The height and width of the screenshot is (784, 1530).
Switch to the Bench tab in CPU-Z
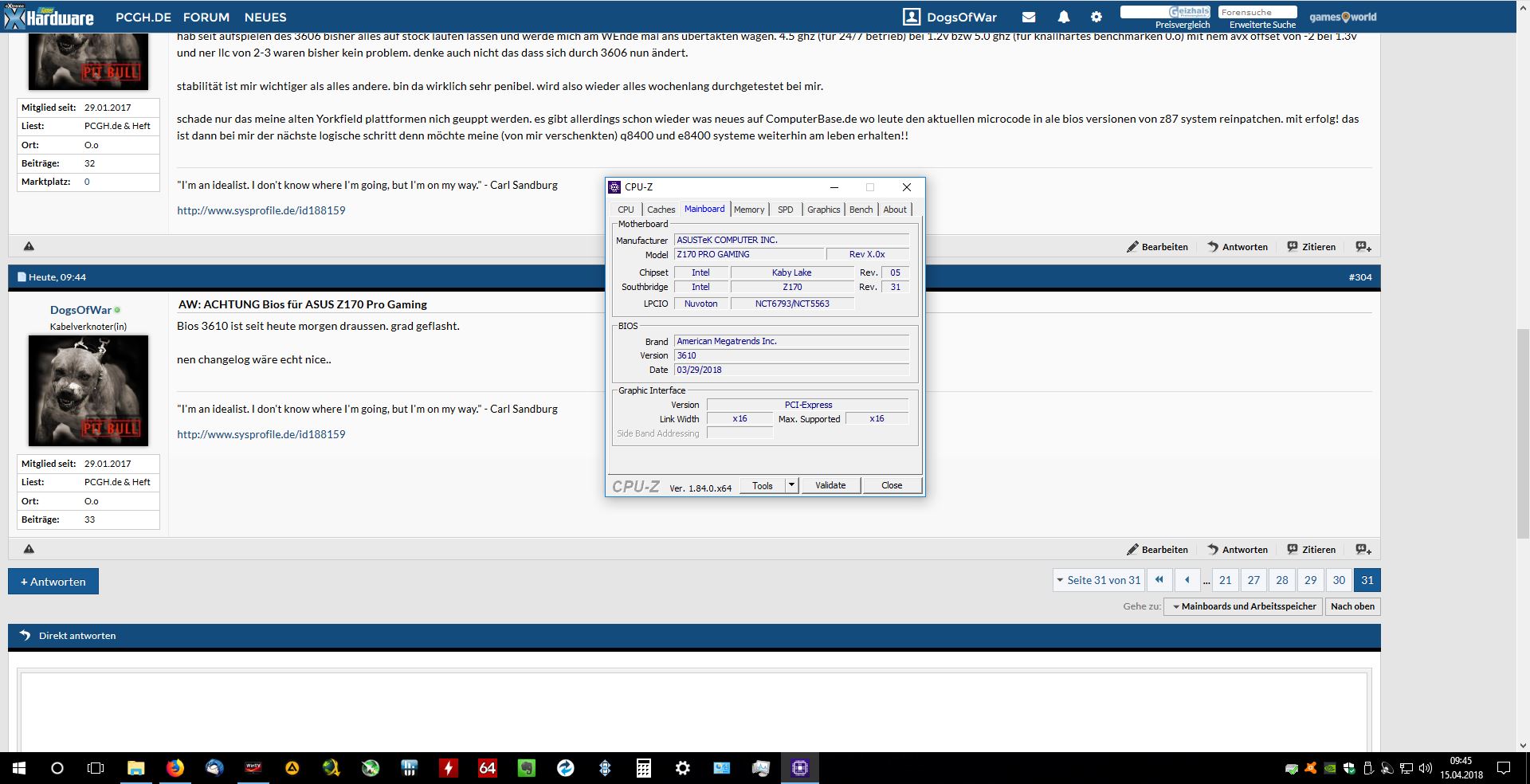point(861,210)
